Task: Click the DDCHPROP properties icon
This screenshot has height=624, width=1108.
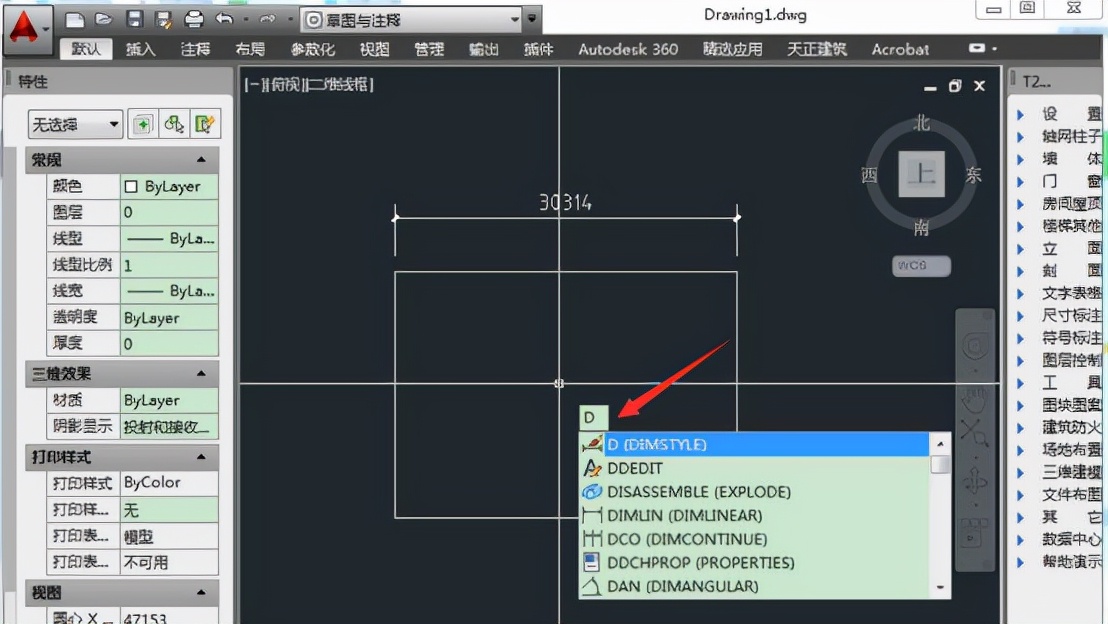Action: pyautogui.click(x=592, y=562)
